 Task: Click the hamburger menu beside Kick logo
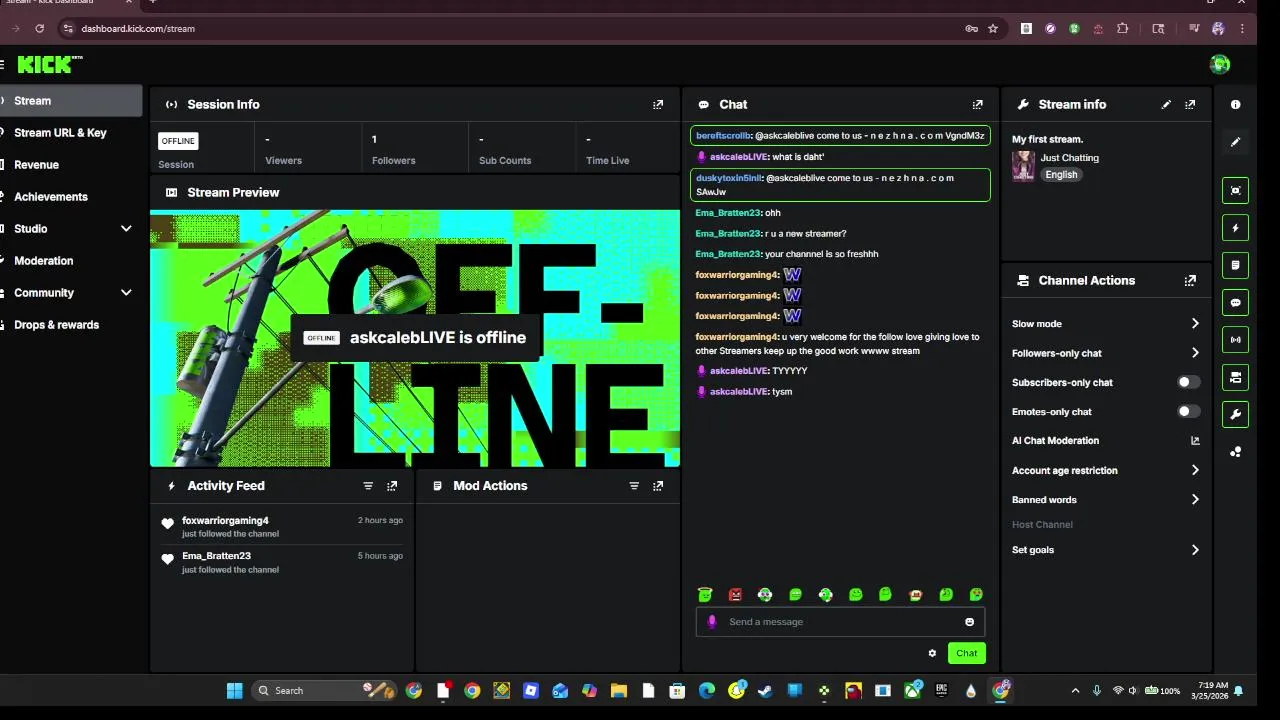(2, 65)
